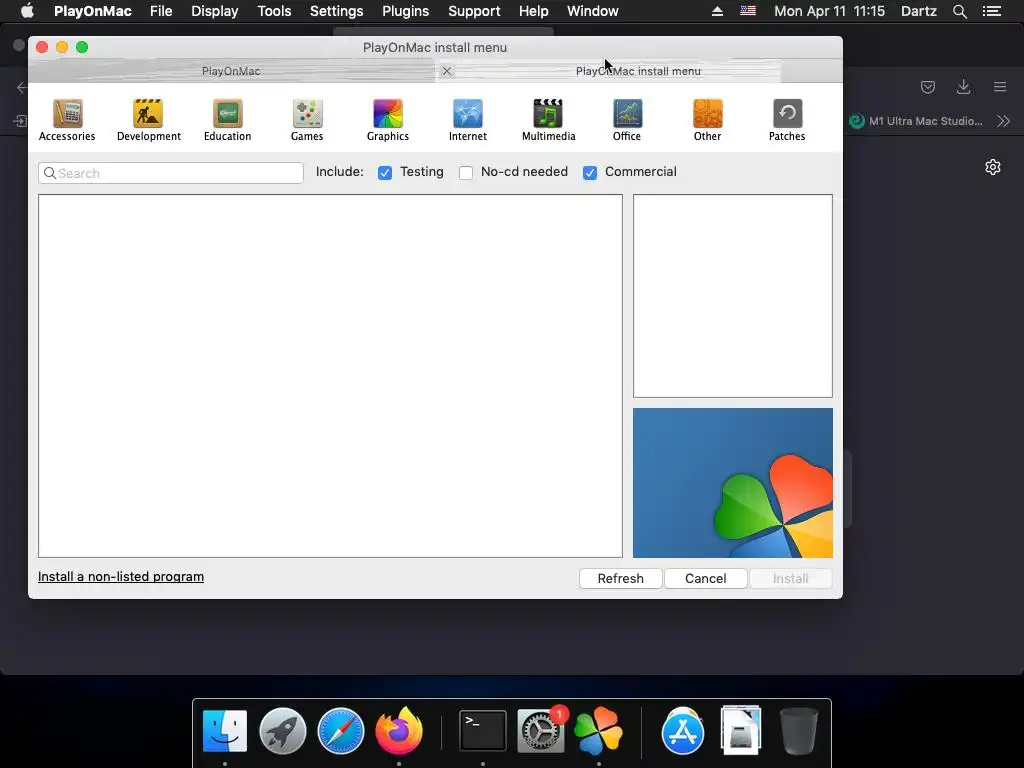Cancel the install menu
This screenshot has width=1024, height=768.
point(705,579)
